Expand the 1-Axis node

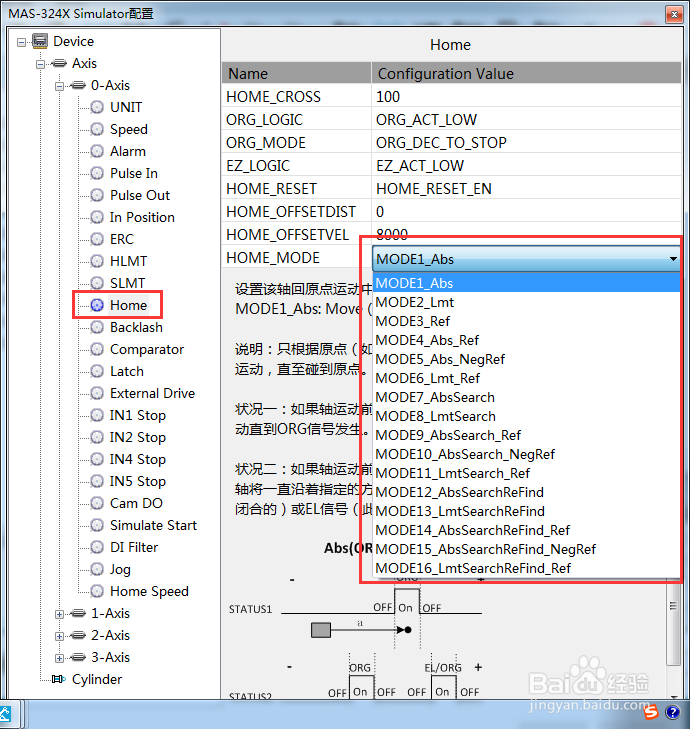59,615
